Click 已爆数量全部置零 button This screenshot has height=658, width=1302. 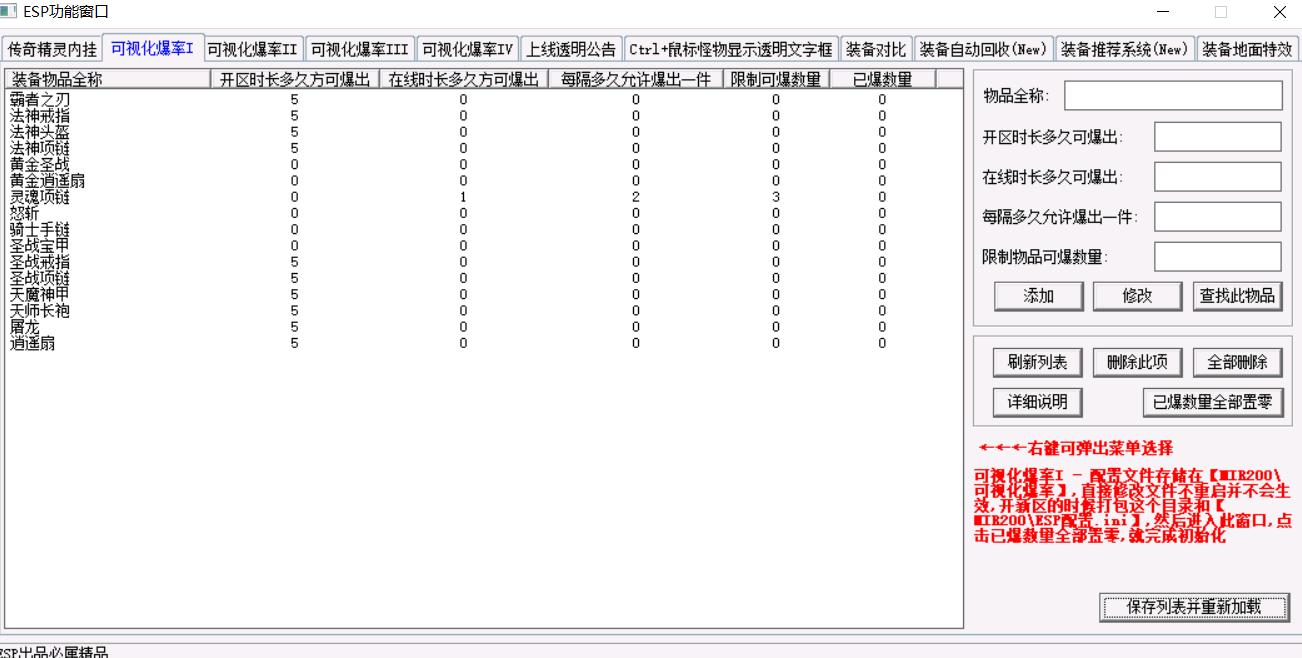(x=1213, y=402)
